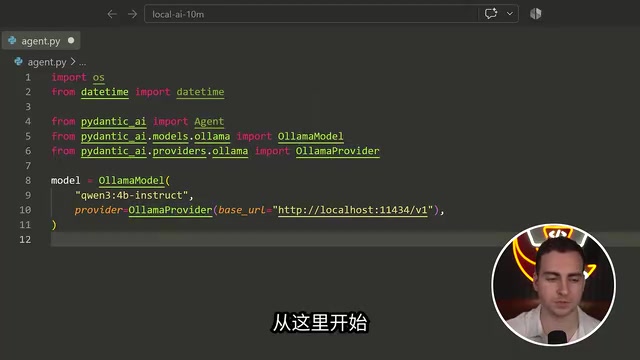Screen dimensions: 640x360
Task: Click 'Agent' import on line 4
Action: (x=209, y=121)
